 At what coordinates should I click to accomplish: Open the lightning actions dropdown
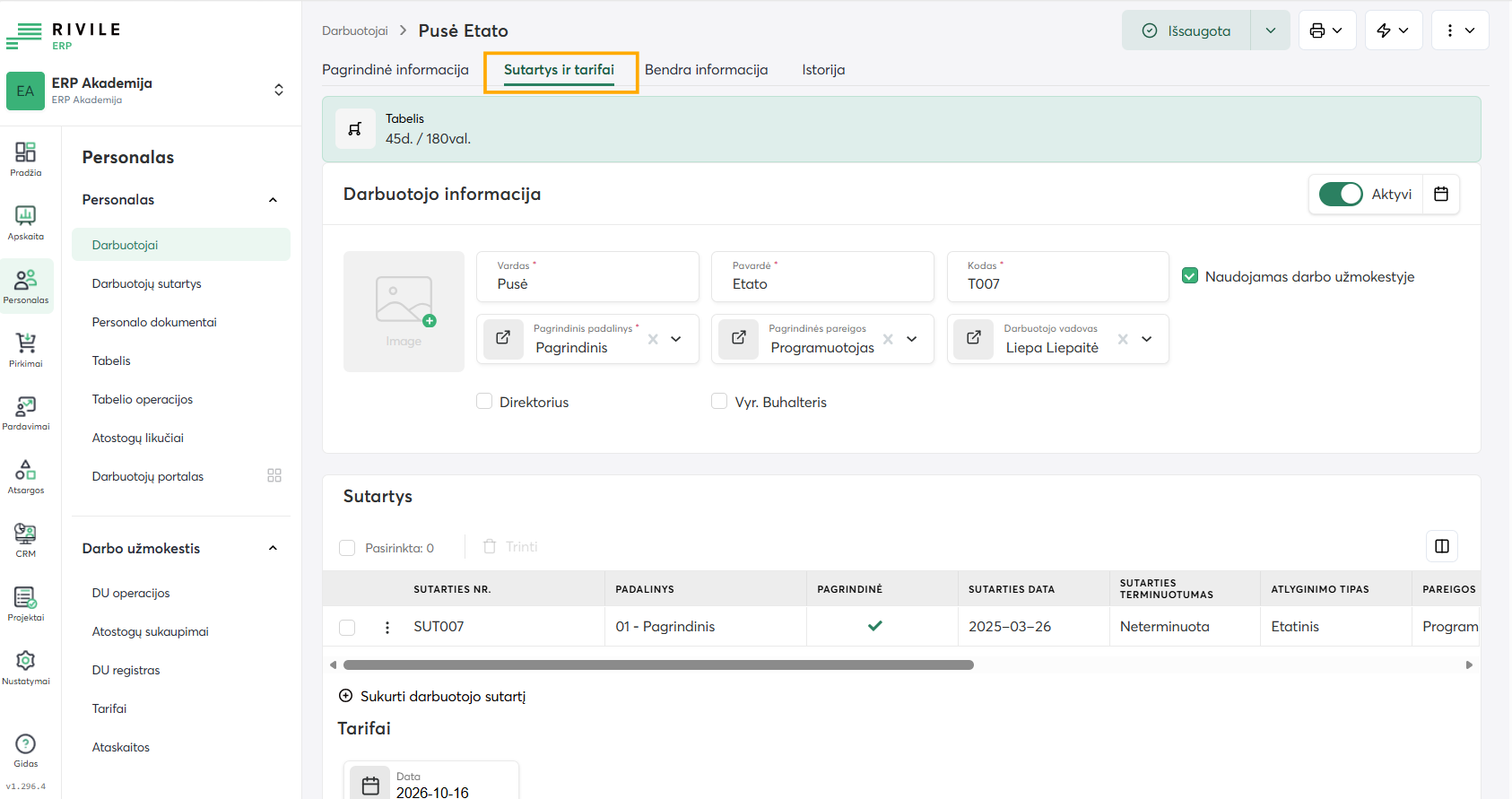click(1394, 30)
